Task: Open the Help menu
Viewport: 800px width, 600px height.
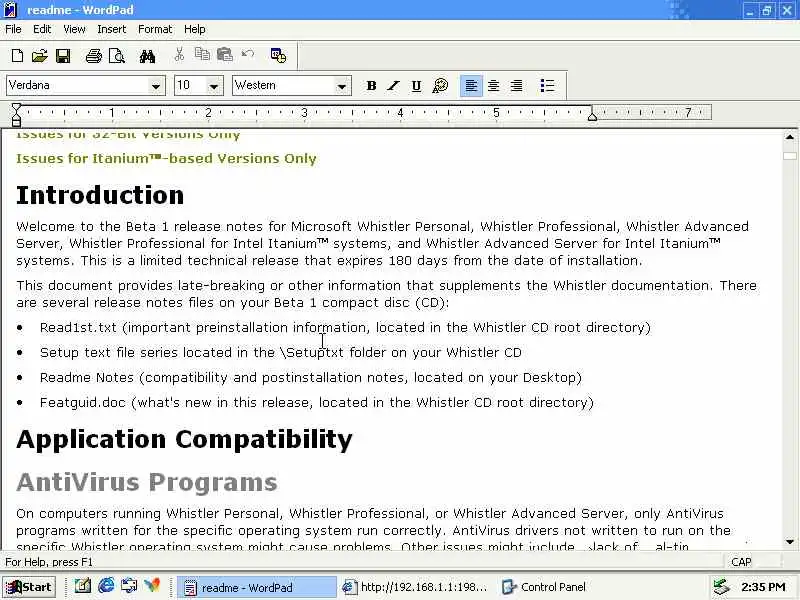Action: click(x=194, y=29)
